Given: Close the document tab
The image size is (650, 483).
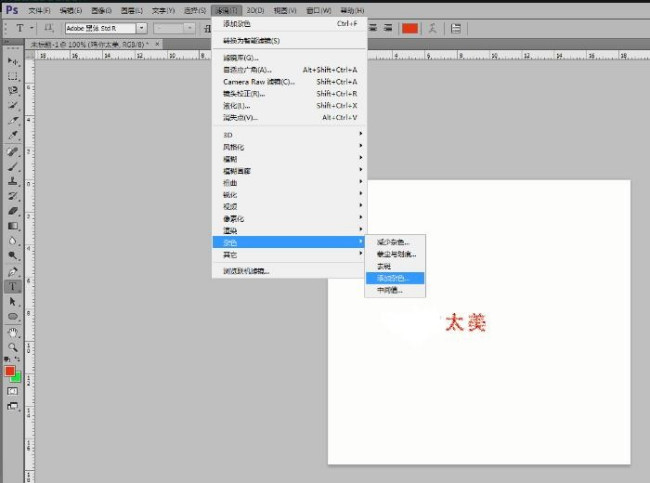Looking at the screenshot, I should 148,45.
